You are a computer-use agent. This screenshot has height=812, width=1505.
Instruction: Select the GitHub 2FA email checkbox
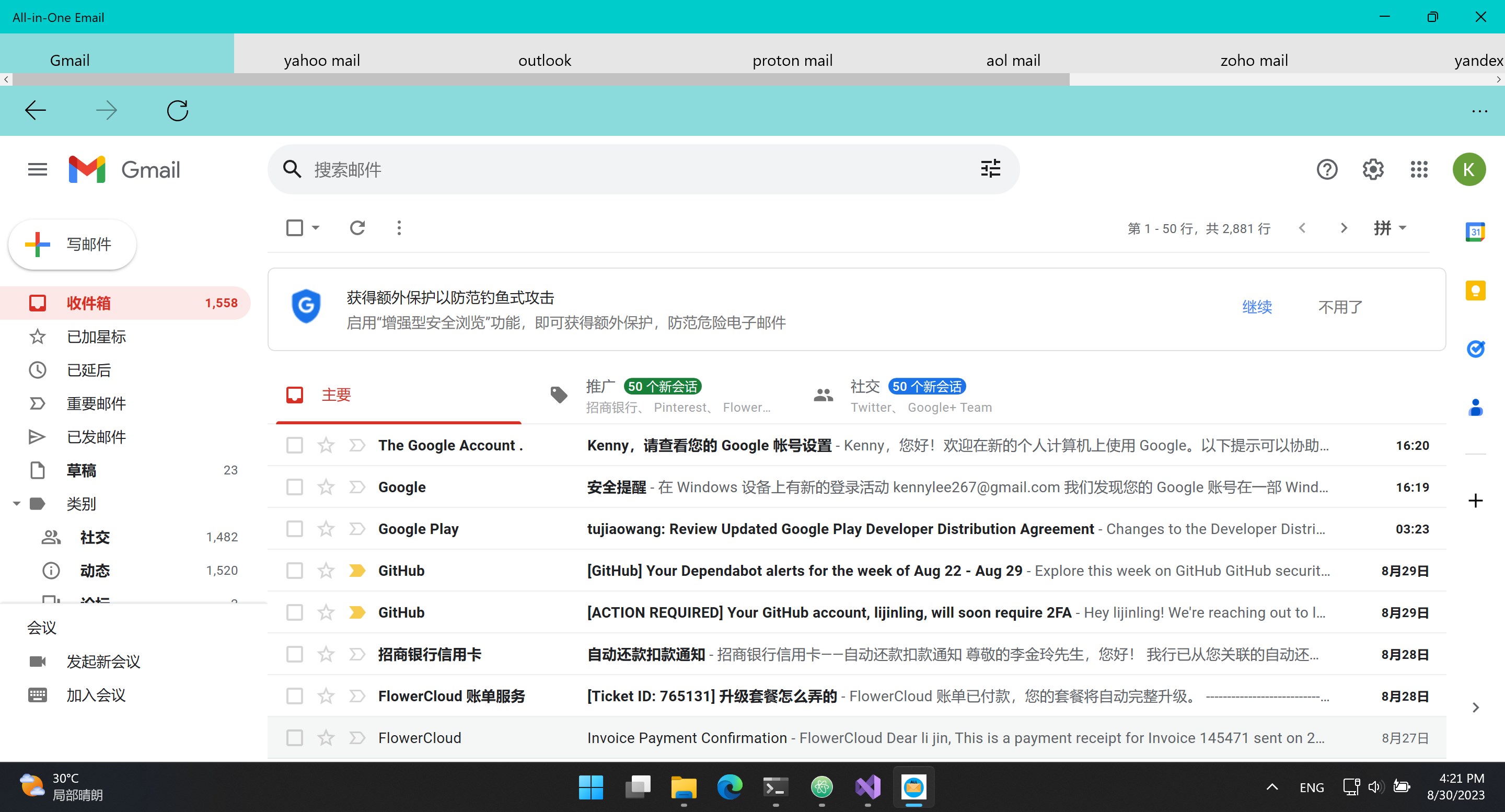coord(294,612)
